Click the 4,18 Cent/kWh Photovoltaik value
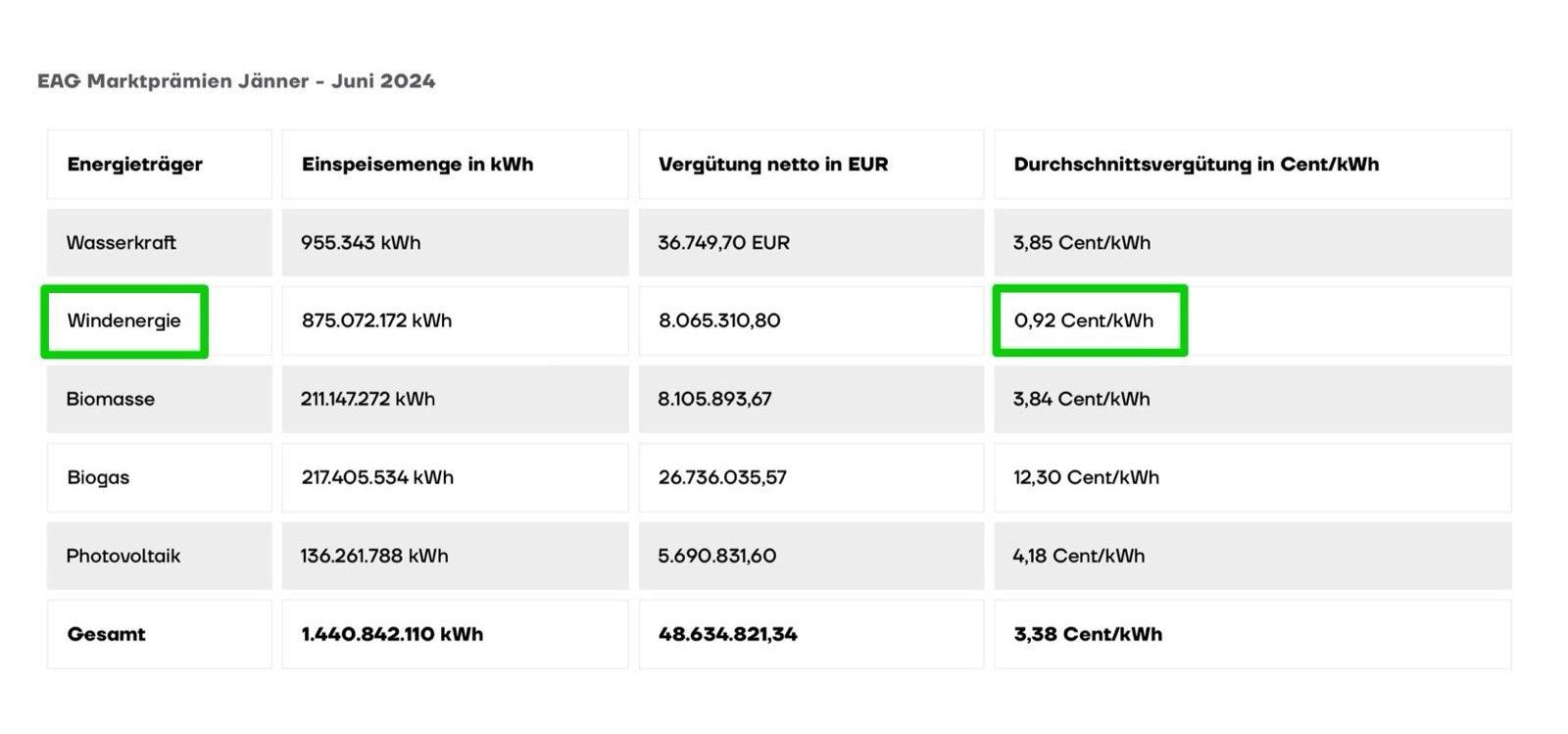 pyautogui.click(x=1079, y=556)
